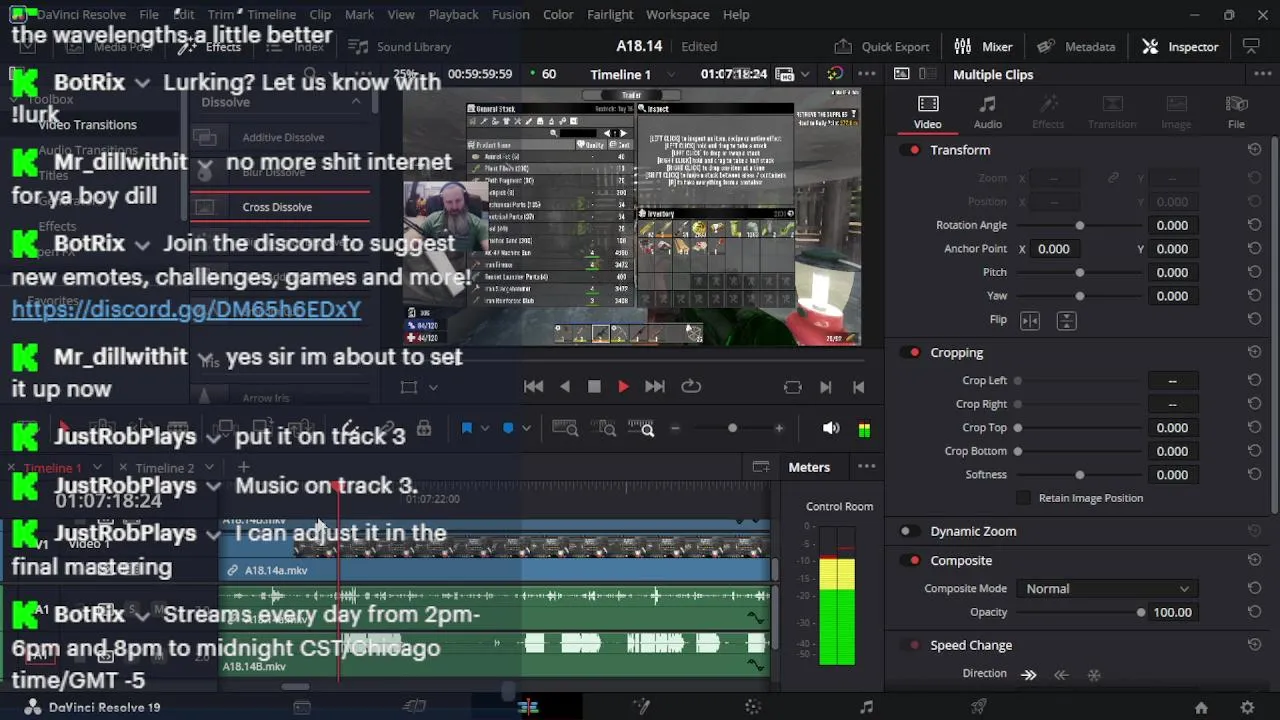The width and height of the screenshot is (1280, 720).
Task: Toggle the Transform section switch
Action: [910, 150]
